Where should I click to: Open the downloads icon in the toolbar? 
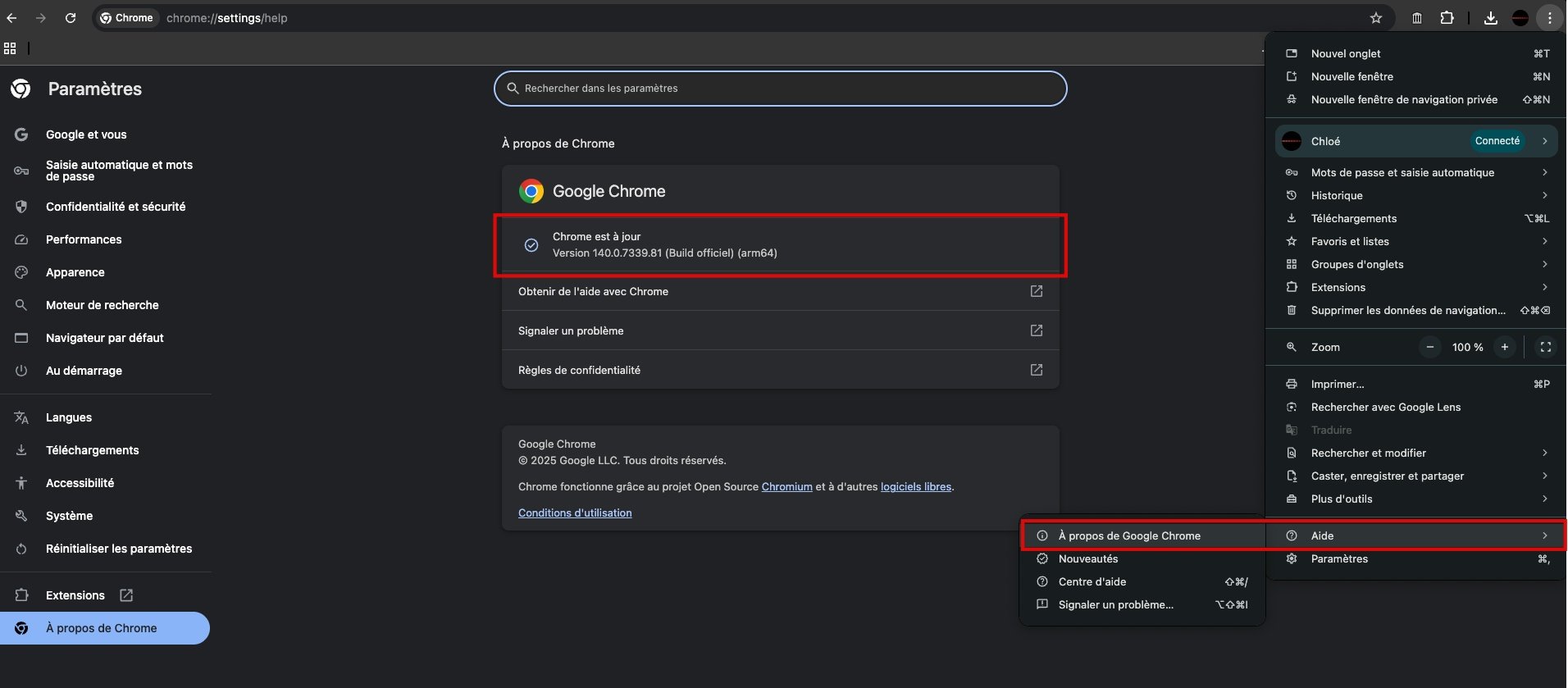click(x=1491, y=18)
